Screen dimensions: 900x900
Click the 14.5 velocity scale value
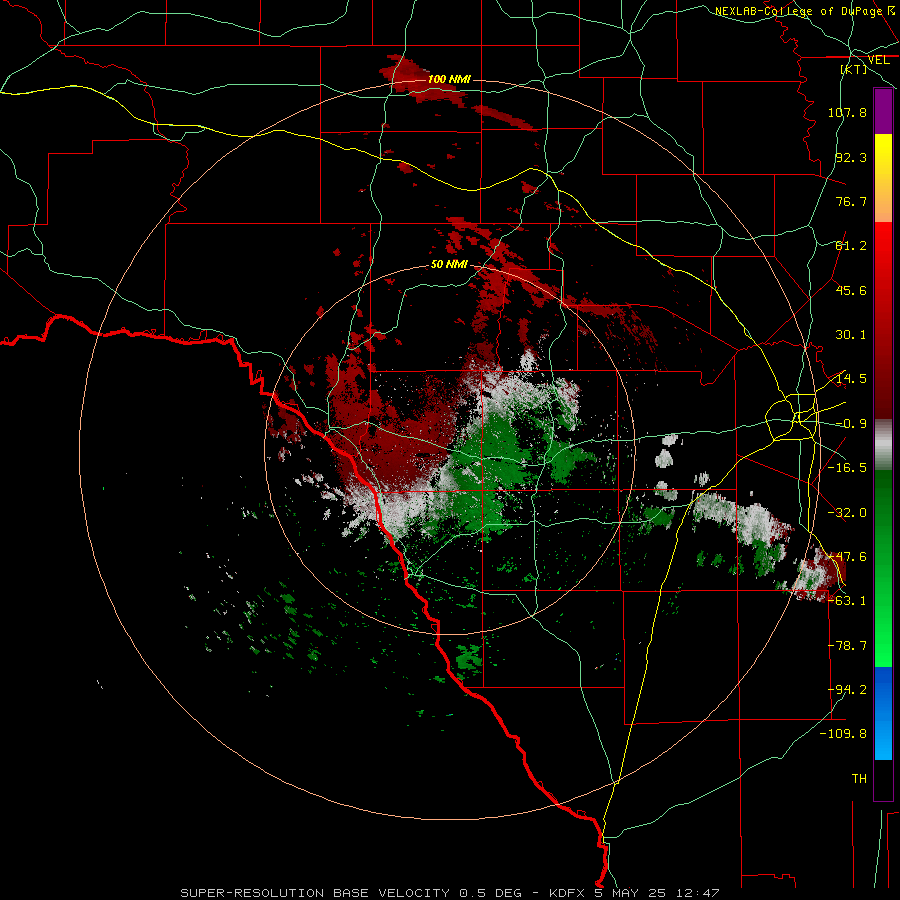851,379
